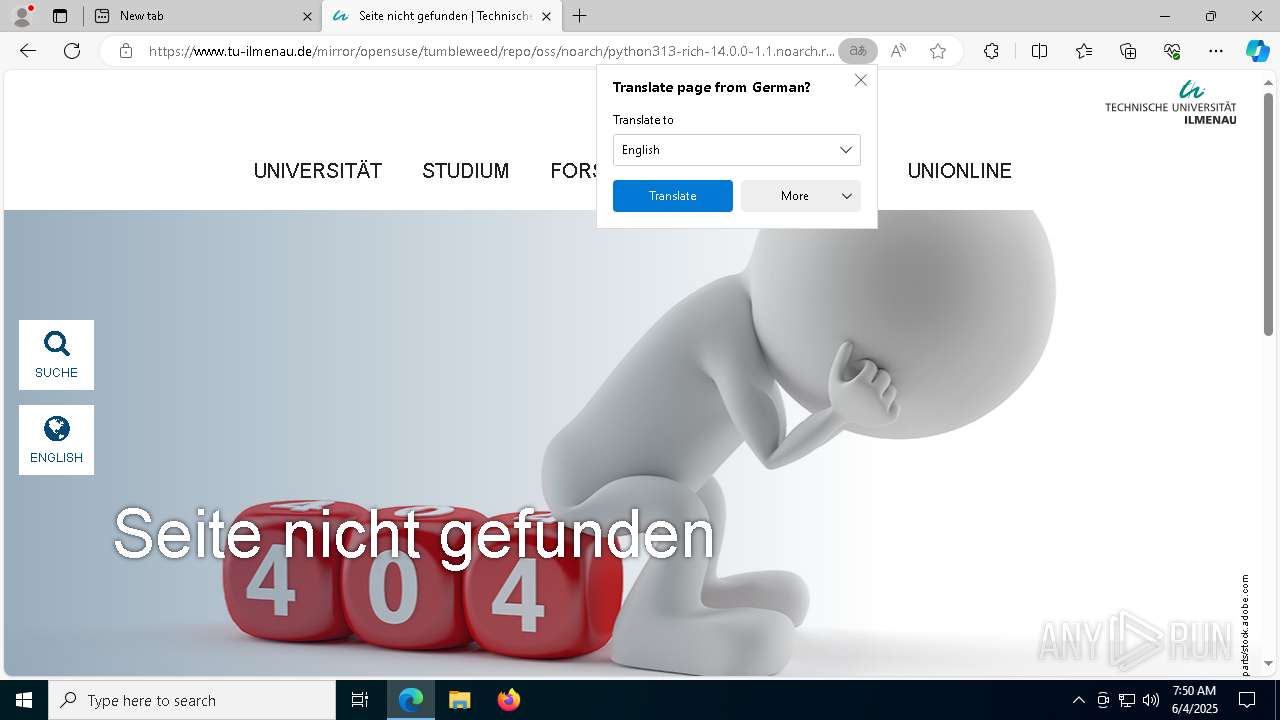Close the translate popup
Image resolution: width=1280 pixels, height=720 pixels.
click(861, 80)
